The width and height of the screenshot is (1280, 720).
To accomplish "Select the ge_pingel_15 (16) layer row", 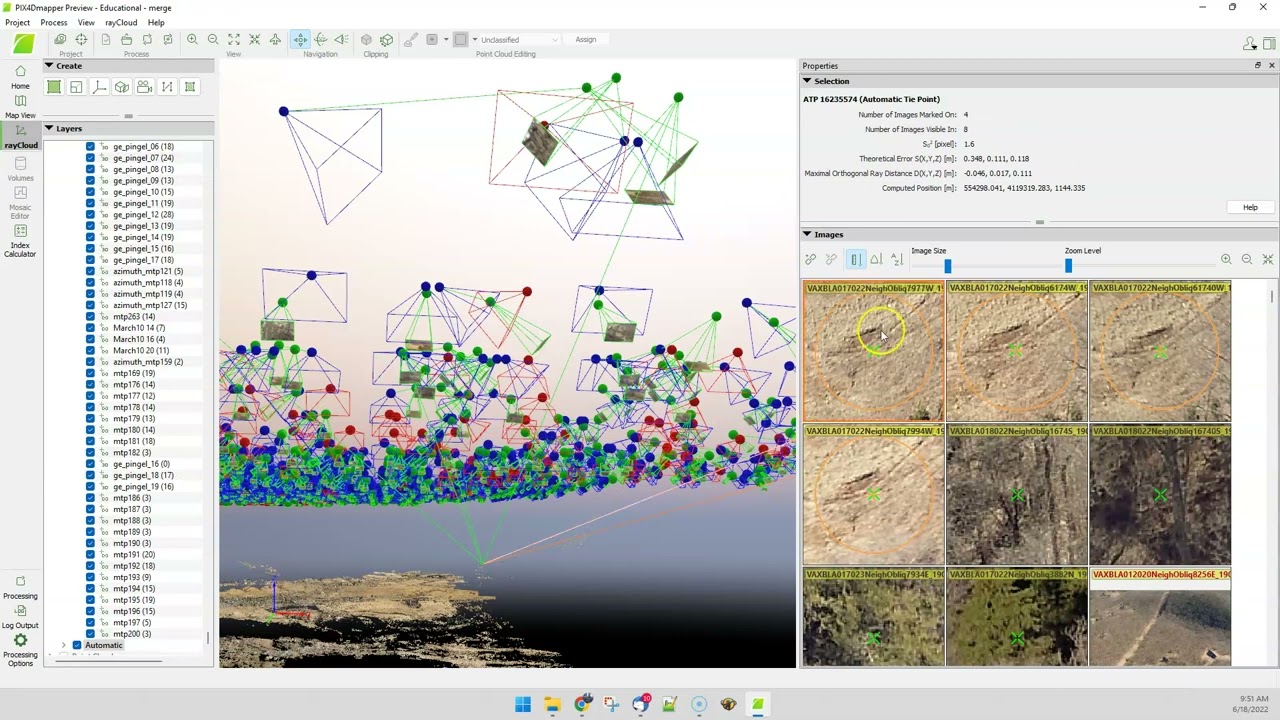I will (143, 249).
